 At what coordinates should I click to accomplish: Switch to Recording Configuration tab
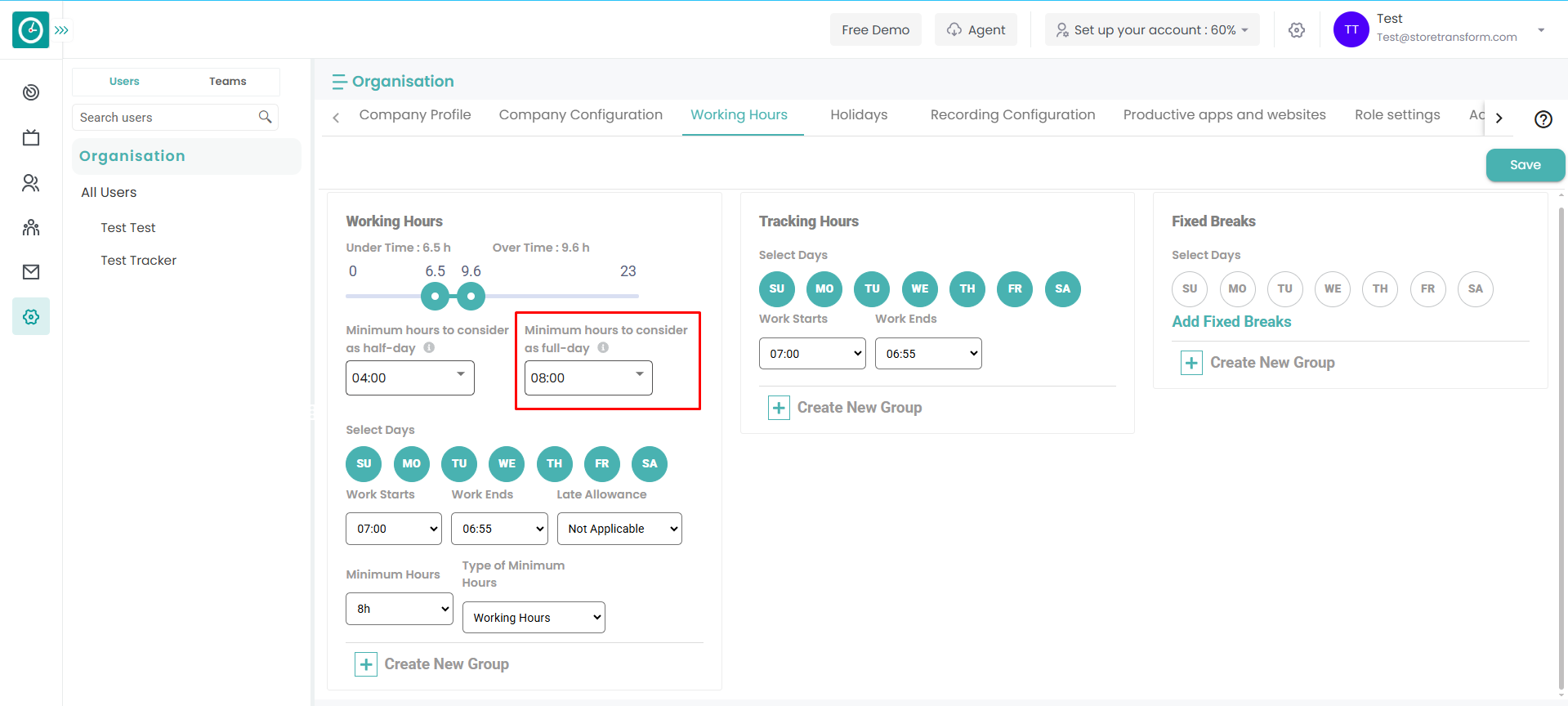1012,114
